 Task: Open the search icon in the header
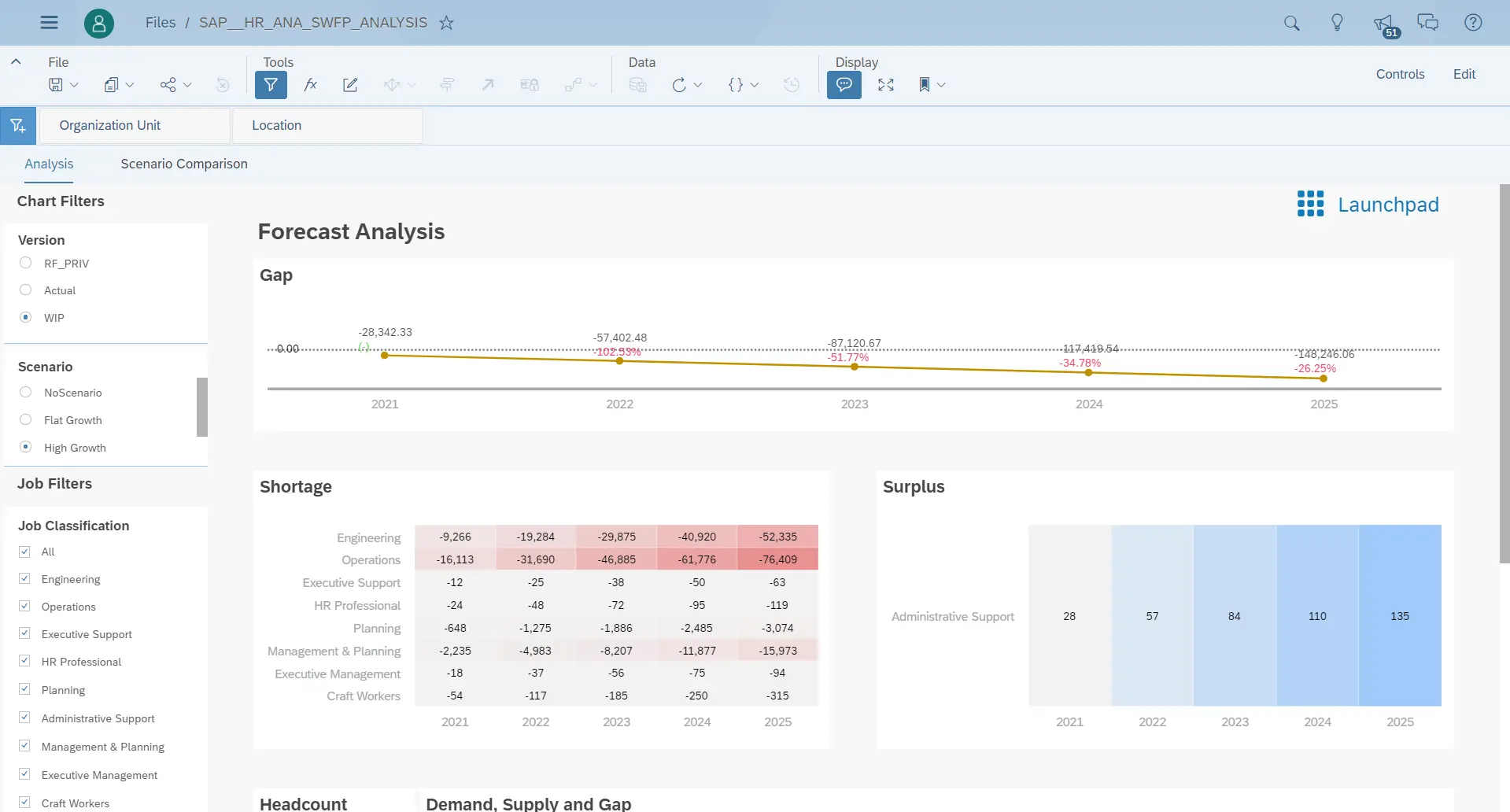(x=1291, y=22)
